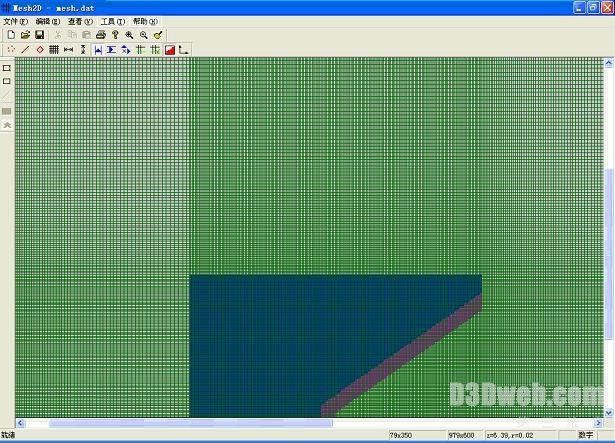The height and width of the screenshot is (443, 615).
Task: Click the scissors cut icon
Action: (x=58, y=35)
